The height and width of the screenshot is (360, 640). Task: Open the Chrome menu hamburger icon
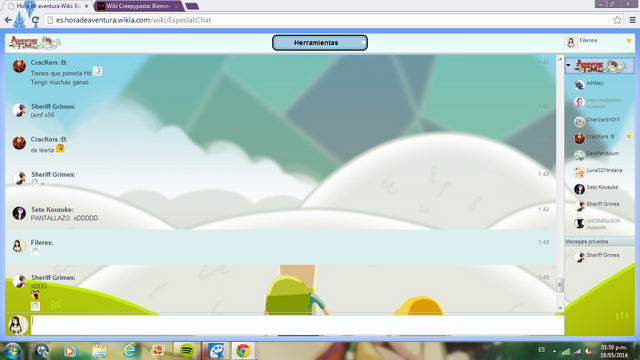633,20
